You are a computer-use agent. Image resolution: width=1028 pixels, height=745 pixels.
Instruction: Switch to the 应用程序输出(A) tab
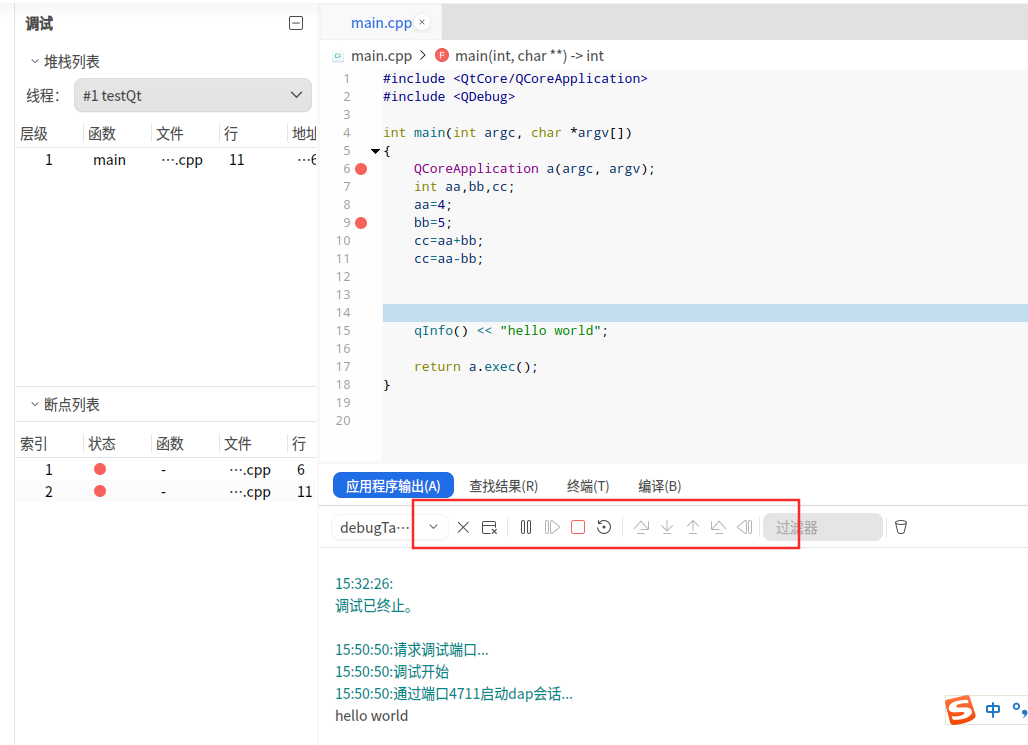393,486
